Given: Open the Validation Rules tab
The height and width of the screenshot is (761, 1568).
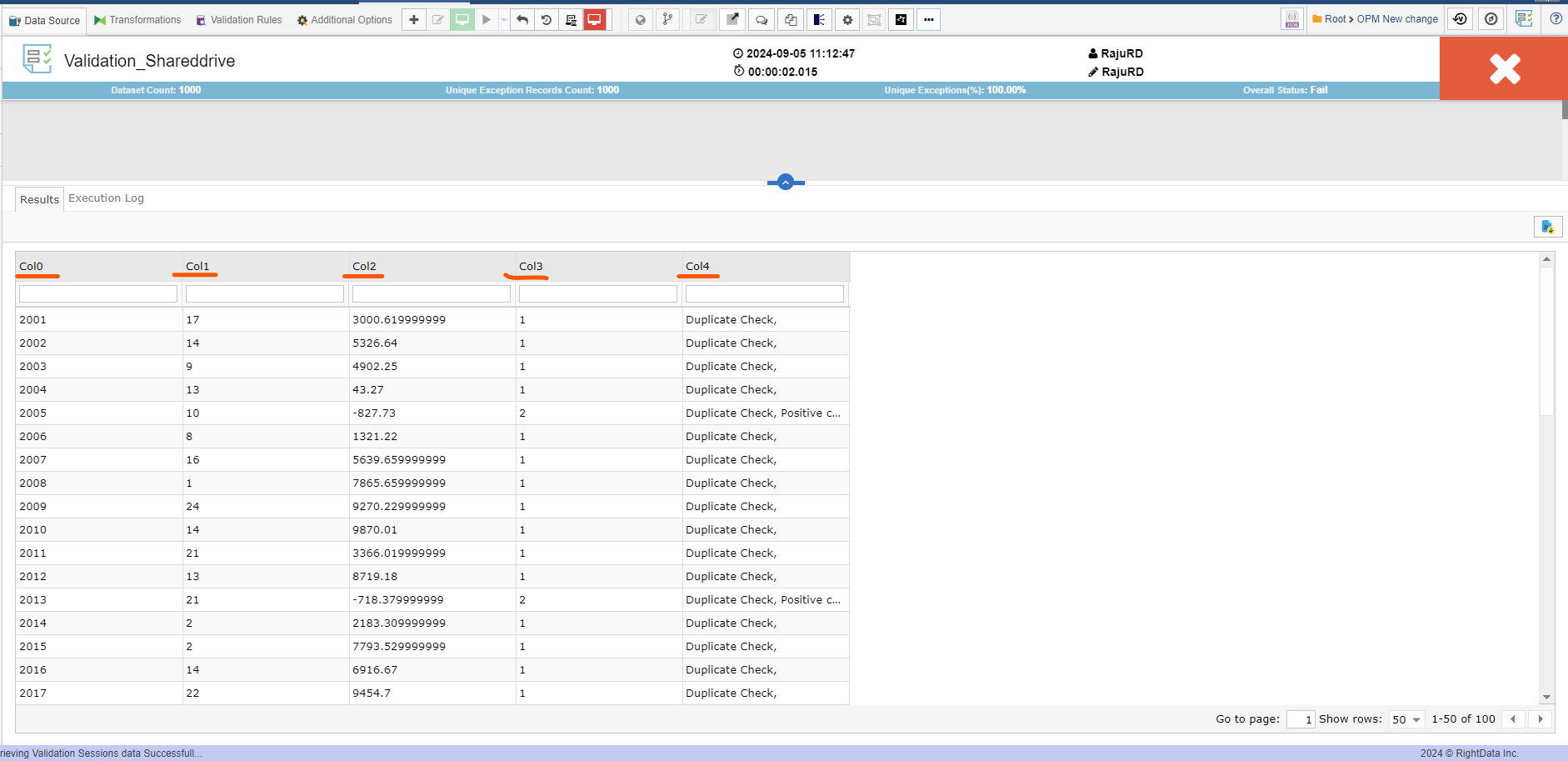Looking at the screenshot, I should (x=238, y=20).
